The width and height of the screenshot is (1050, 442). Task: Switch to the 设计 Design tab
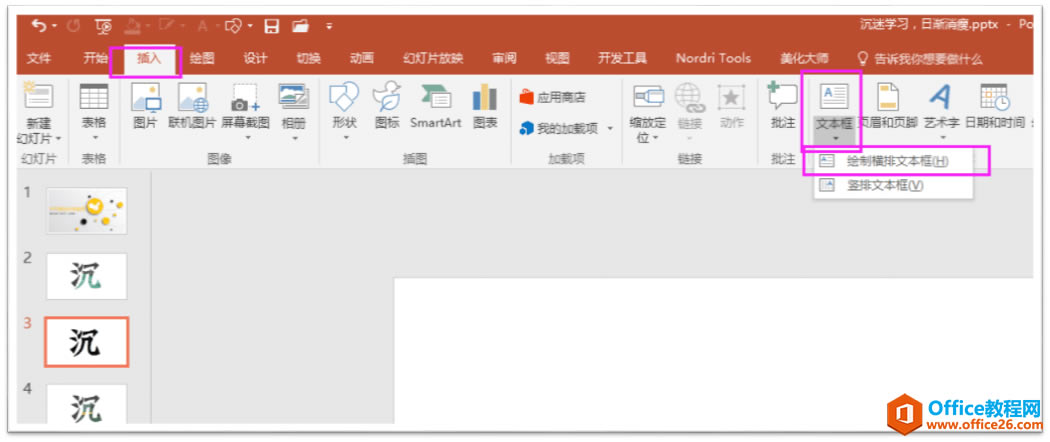pos(255,58)
